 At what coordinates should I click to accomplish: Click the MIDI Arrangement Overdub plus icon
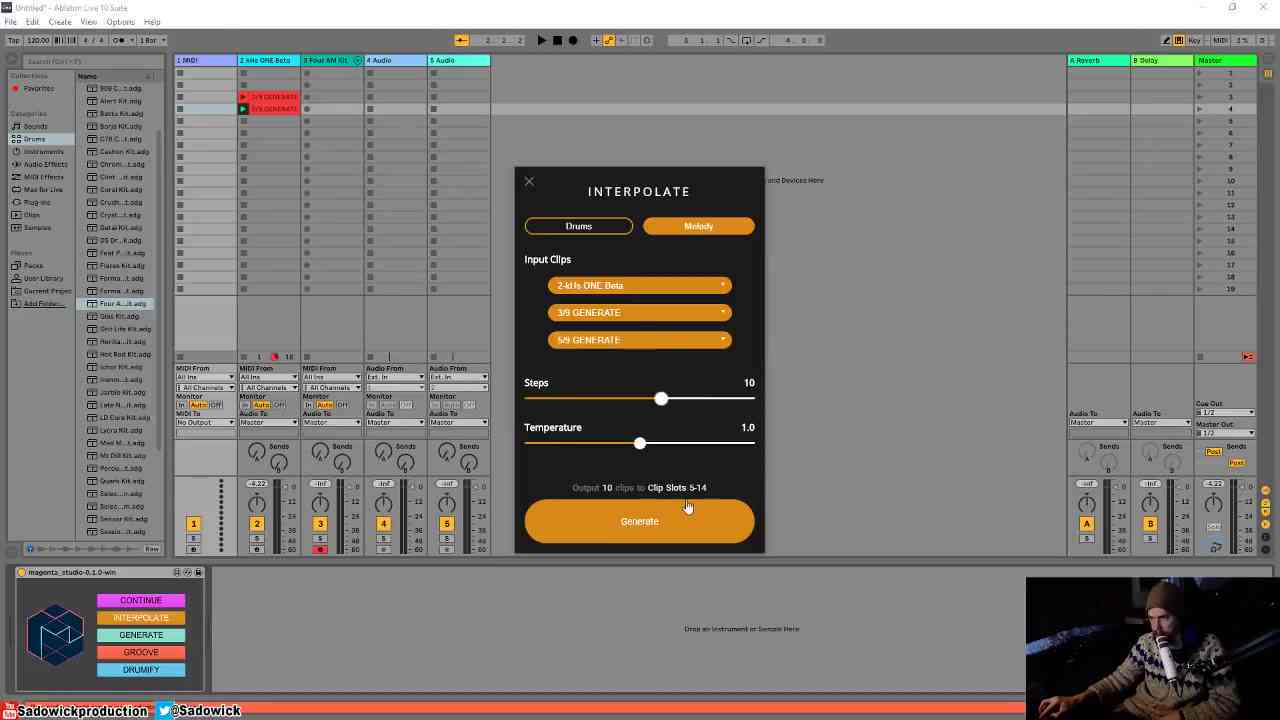pyautogui.click(x=596, y=40)
